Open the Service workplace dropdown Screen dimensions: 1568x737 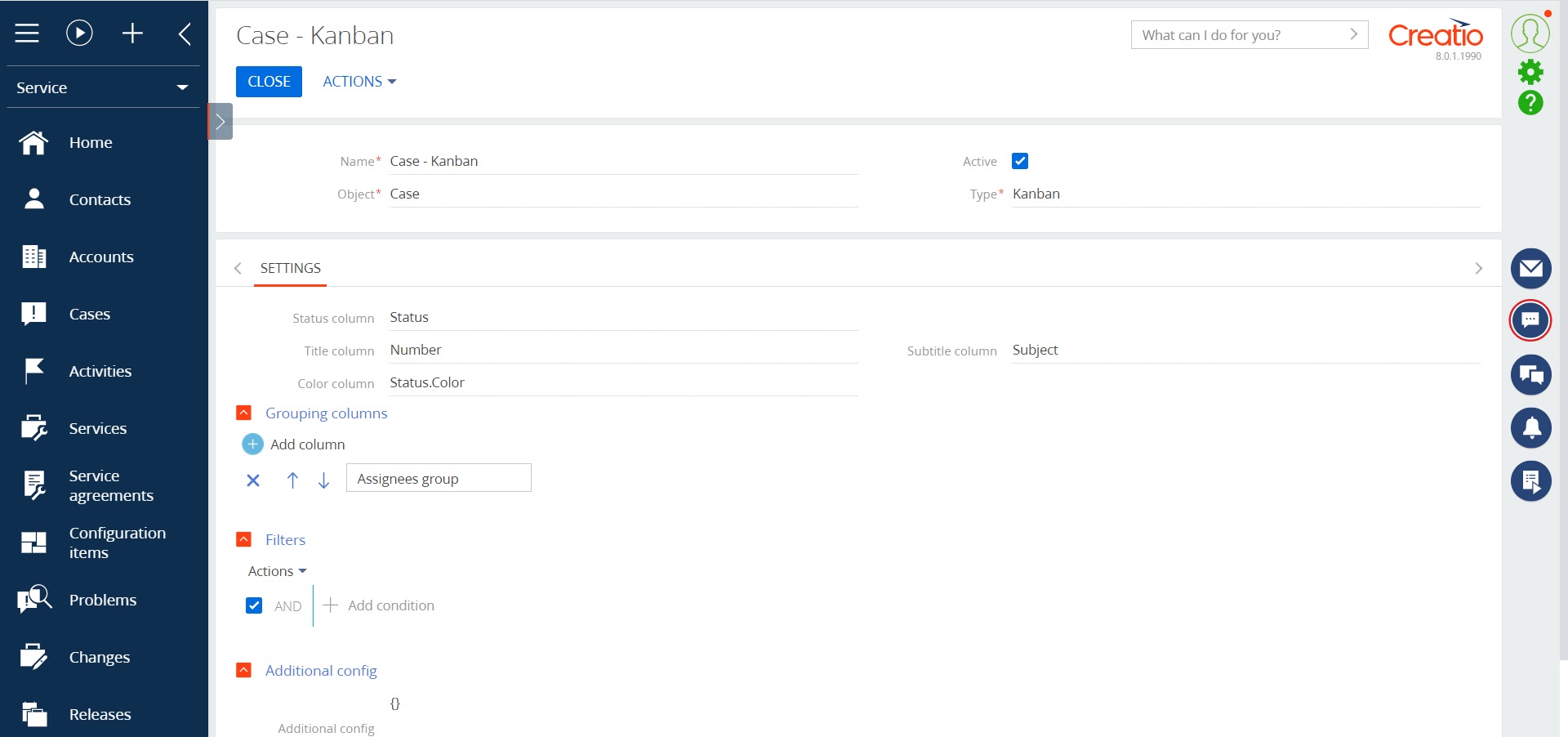[x=182, y=87]
